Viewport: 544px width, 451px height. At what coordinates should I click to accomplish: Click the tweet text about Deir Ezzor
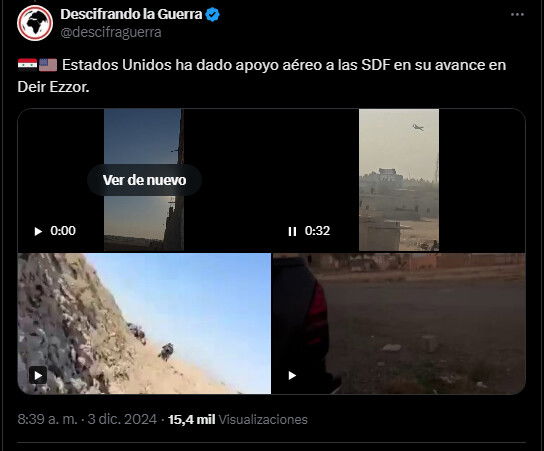(x=262, y=76)
